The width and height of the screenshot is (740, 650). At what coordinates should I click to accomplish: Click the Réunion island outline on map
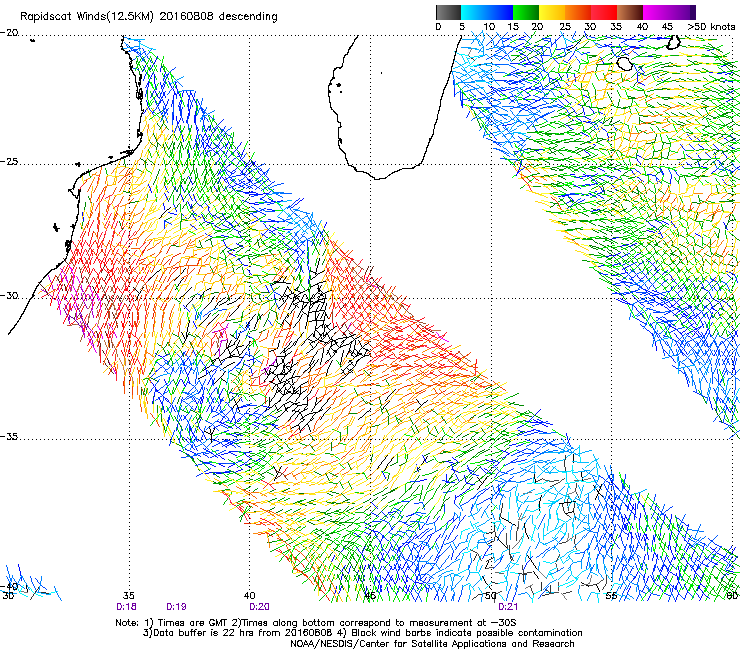coord(625,64)
